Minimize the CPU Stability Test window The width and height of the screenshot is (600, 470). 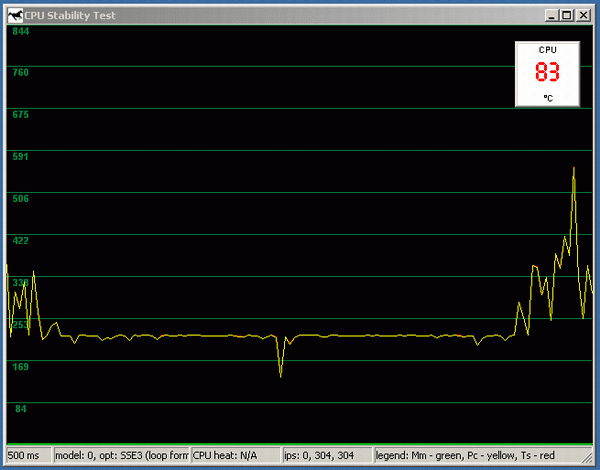point(550,15)
